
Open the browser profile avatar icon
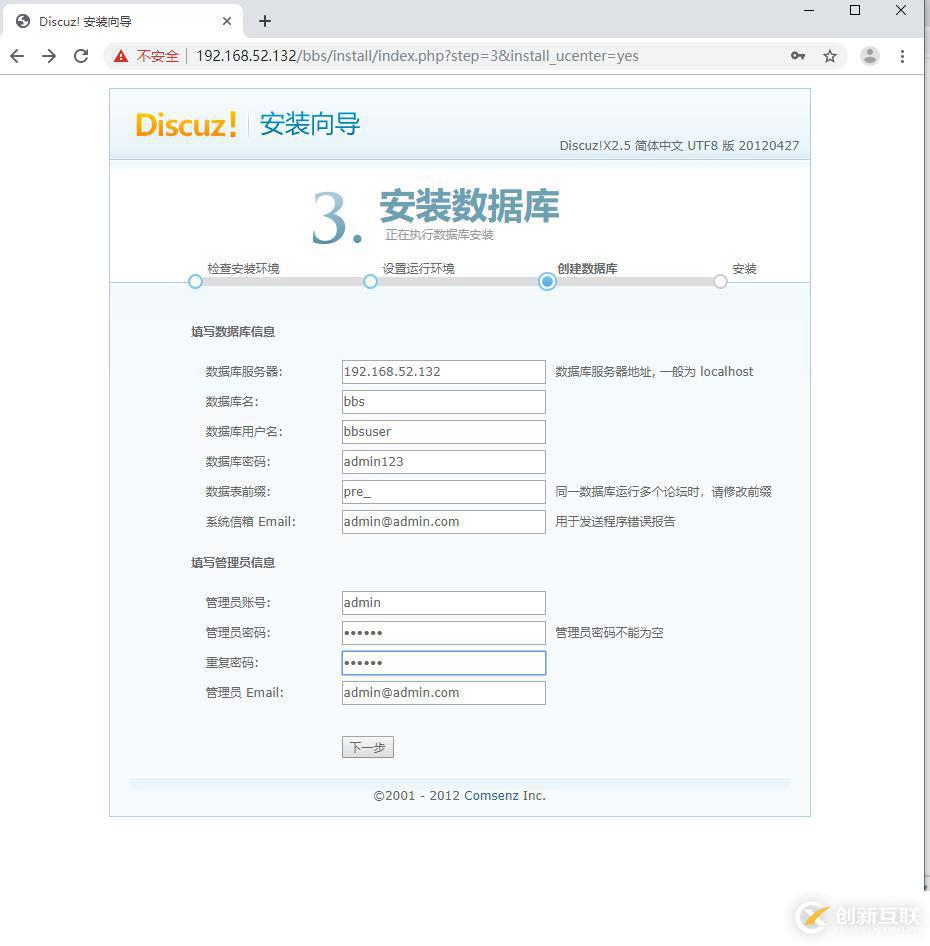pyautogui.click(x=869, y=56)
